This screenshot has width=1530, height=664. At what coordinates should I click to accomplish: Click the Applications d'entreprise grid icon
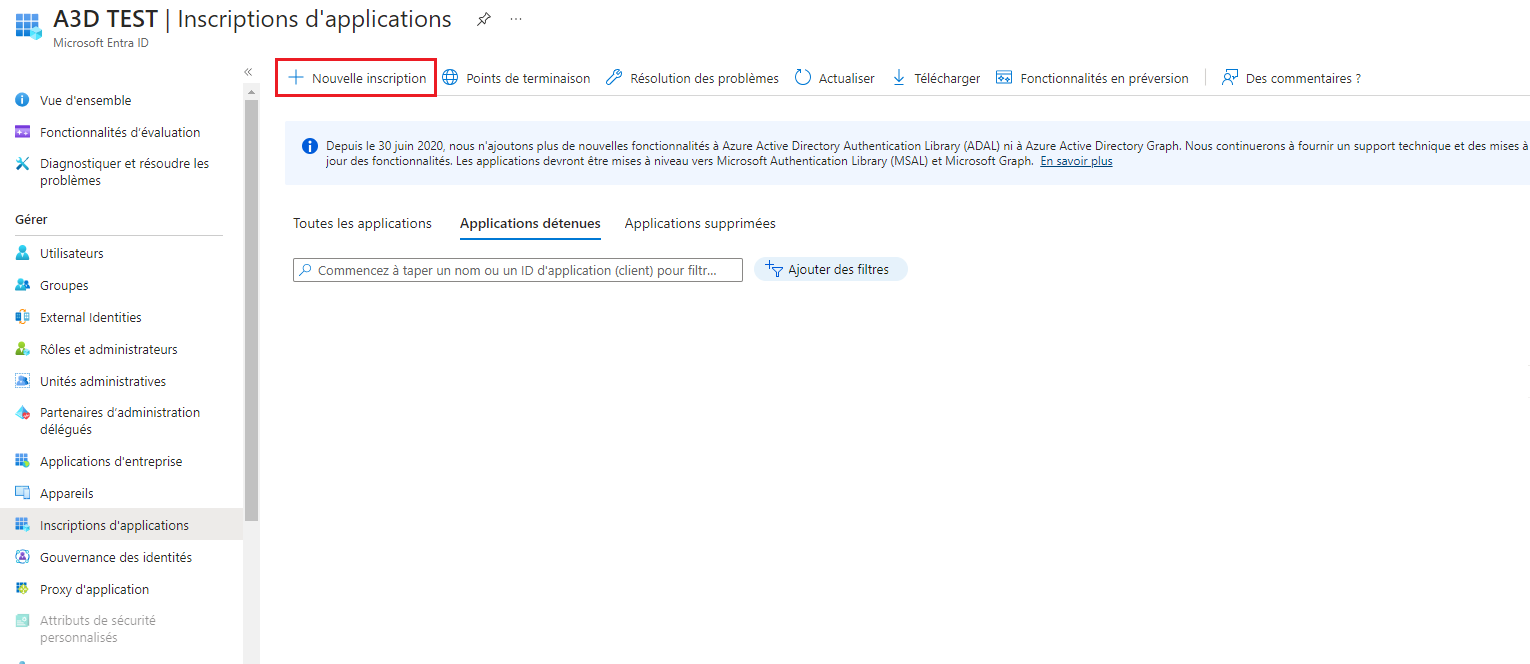point(22,461)
